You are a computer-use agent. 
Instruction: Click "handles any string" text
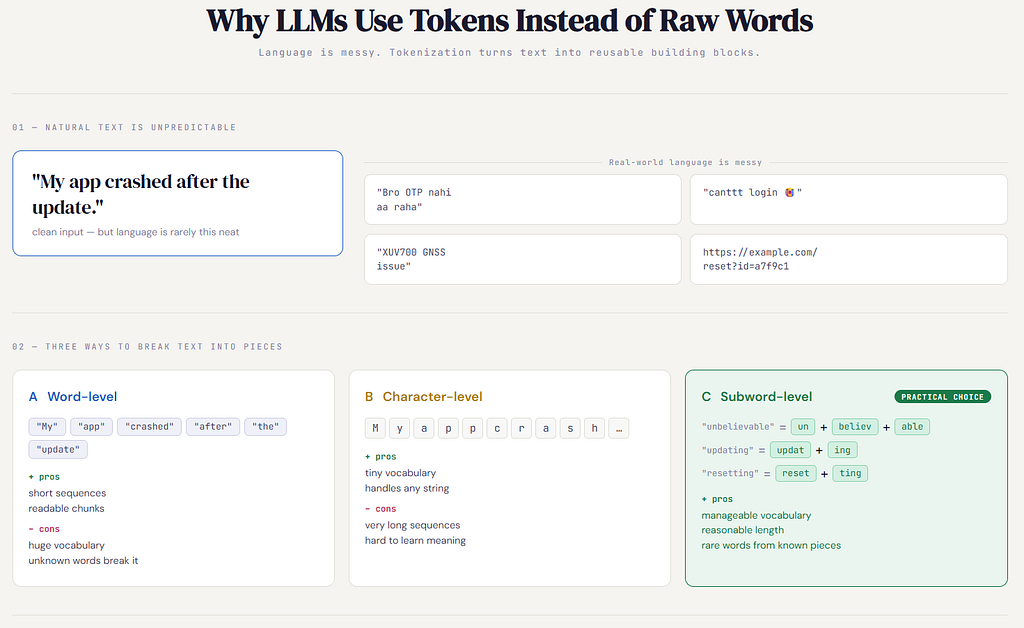tap(408, 488)
